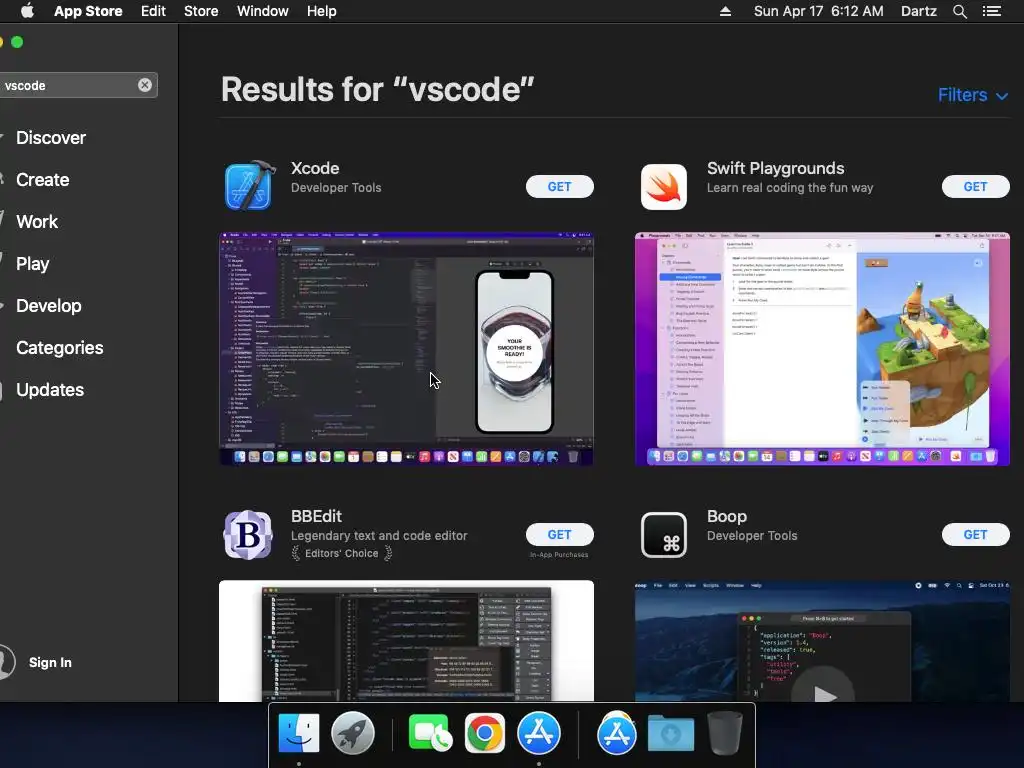Click the eject icon in menu bar
Viewport: 1024px width, 768px height.
tap(725, 11)
